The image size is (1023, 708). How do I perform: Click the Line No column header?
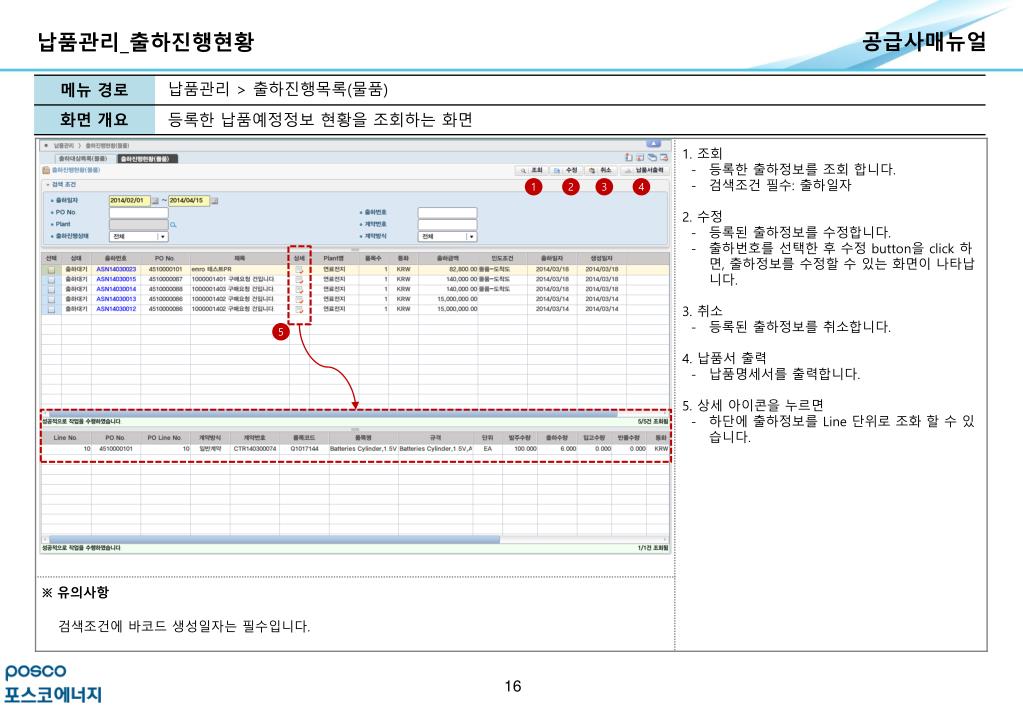click(x=65, y=438)
